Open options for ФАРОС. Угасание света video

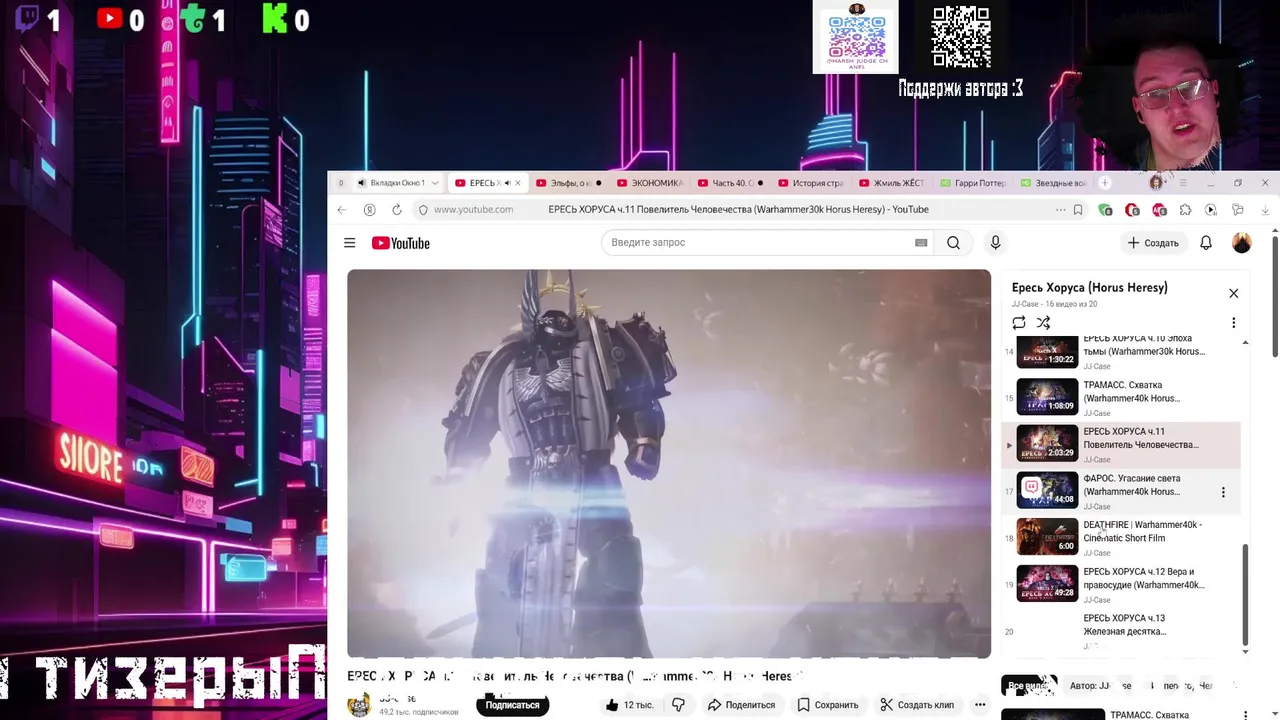1222,492
